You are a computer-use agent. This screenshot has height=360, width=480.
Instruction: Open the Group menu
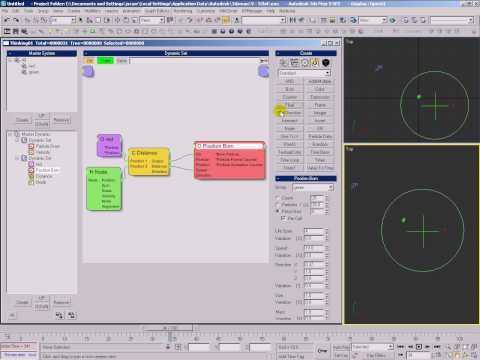click(x=43, y=11)
